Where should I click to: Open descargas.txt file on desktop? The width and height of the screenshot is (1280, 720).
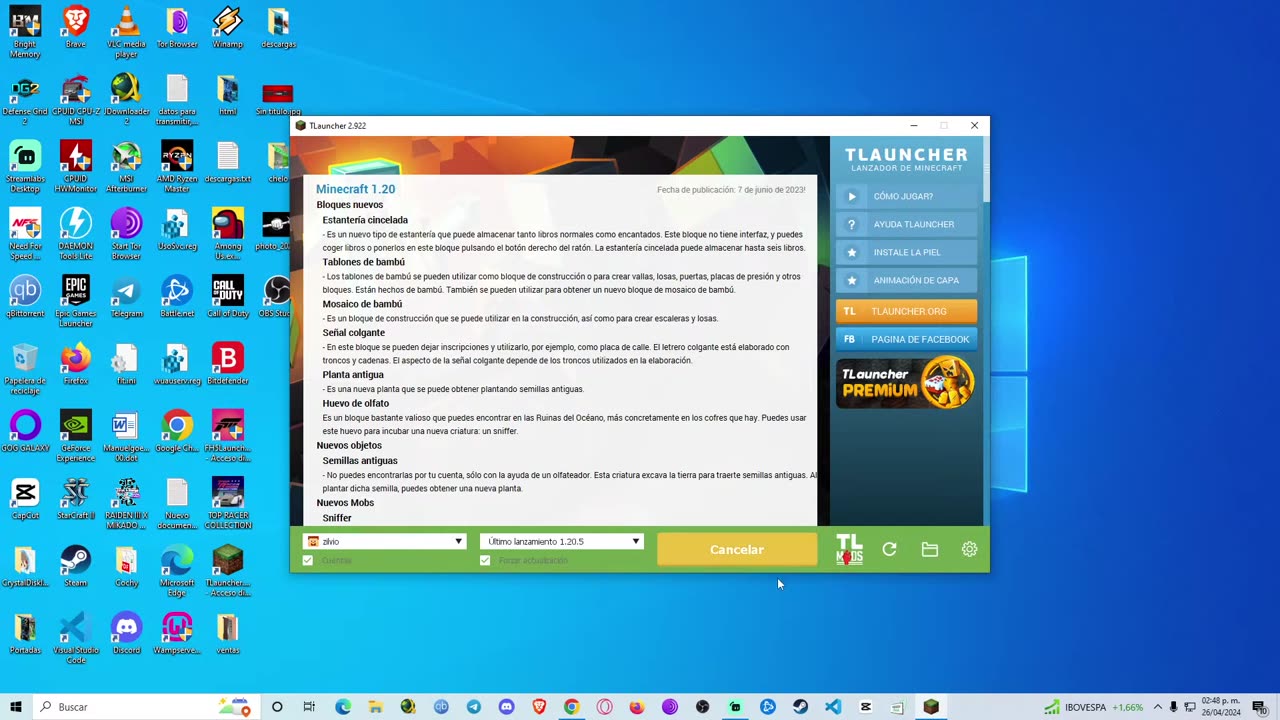pos(228,161)
